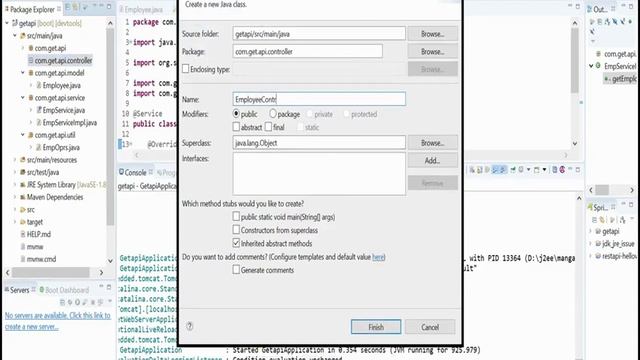Open the Open Console dropdown arrow
640x360 pixels.
point(544,169)
